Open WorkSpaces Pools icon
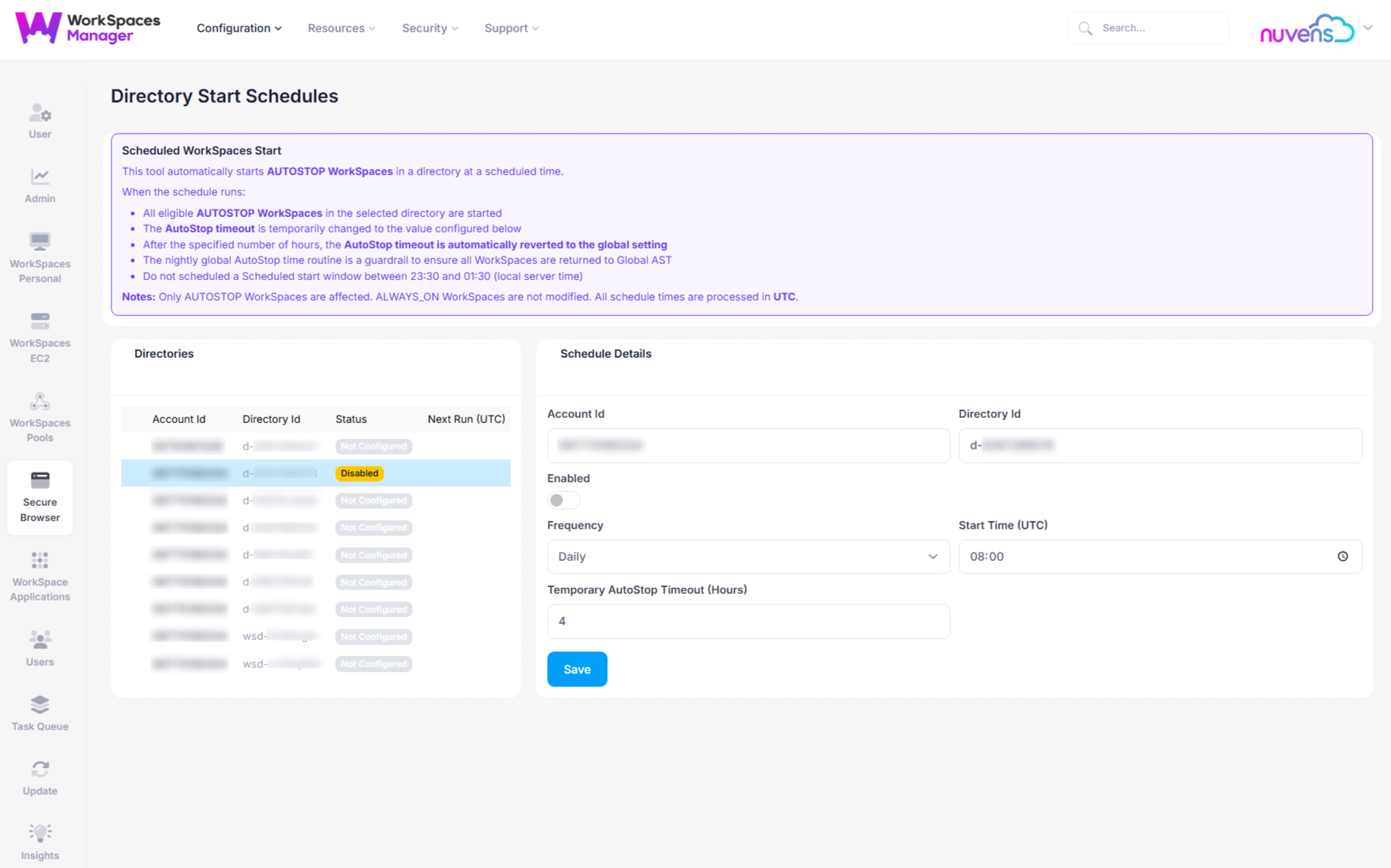The height and width of the screenshot is (868, 1391). coord(40,402)
